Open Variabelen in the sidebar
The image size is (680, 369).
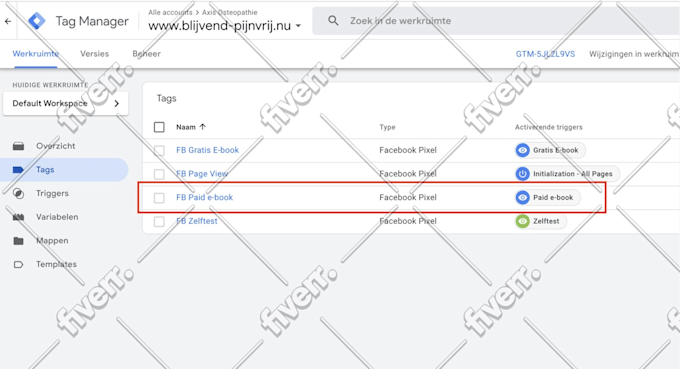(57, 217)
